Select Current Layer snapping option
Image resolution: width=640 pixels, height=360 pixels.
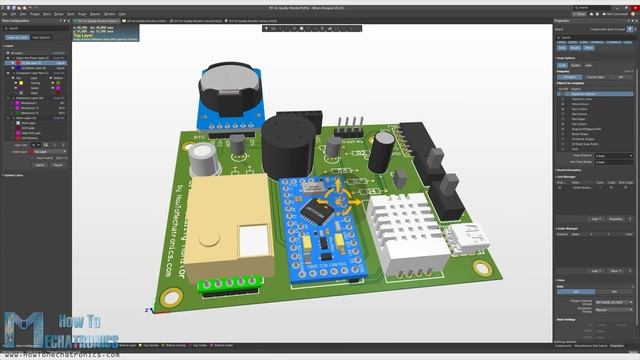click(x=595, y=77)
